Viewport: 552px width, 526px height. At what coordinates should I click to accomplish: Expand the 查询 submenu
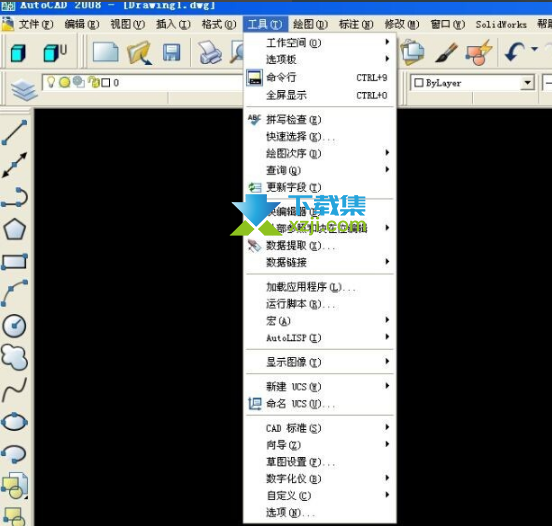pyautogui.click(x=320, y=170)
